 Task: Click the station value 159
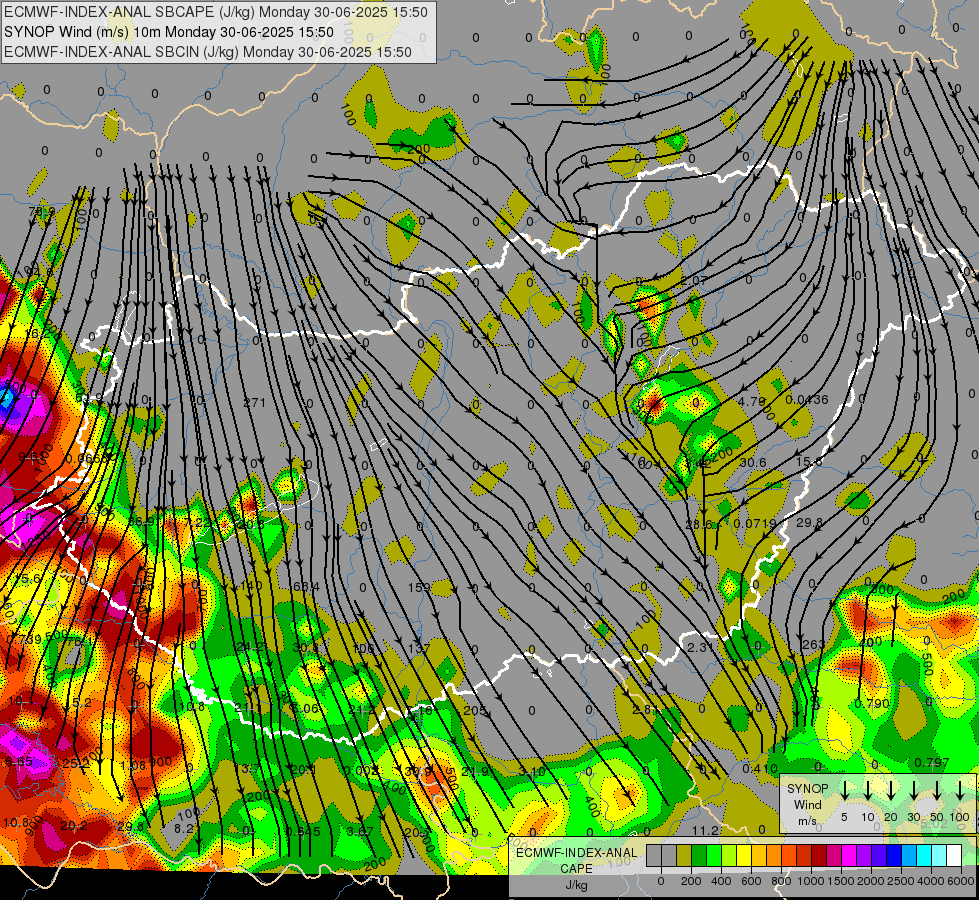point(419,587)
